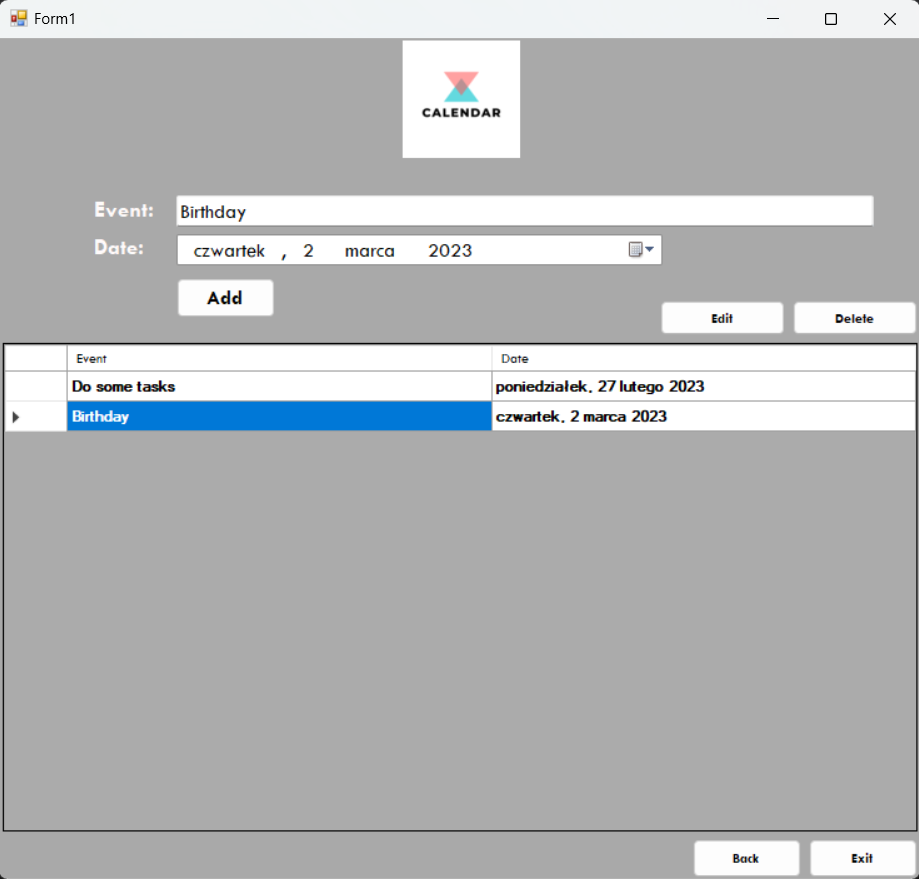
Task: Click the CALENDAR logo image
Action: (x=460, y=98)
